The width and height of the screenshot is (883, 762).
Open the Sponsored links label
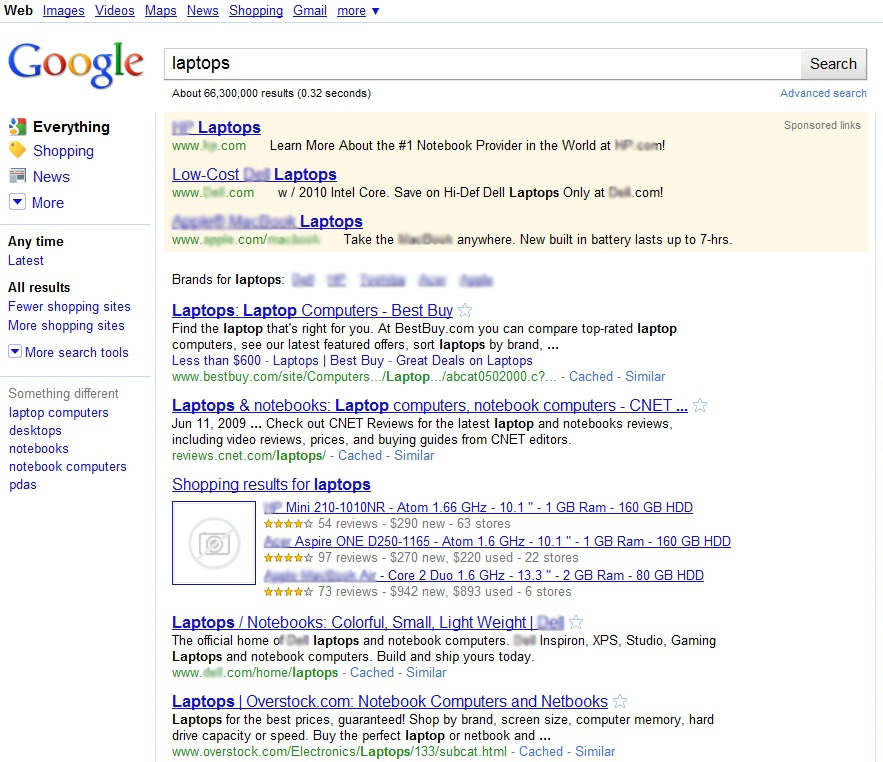click(822, 125)
